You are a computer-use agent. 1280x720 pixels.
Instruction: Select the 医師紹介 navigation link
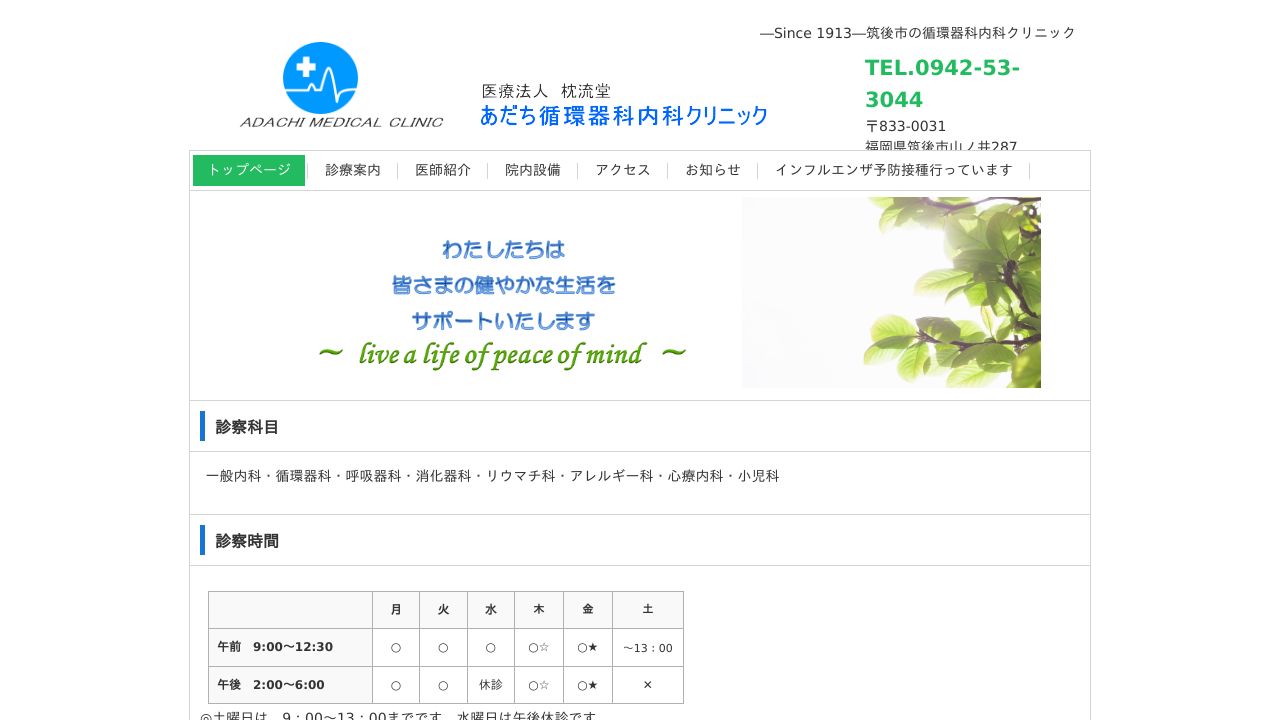click(x=443, y=170)
